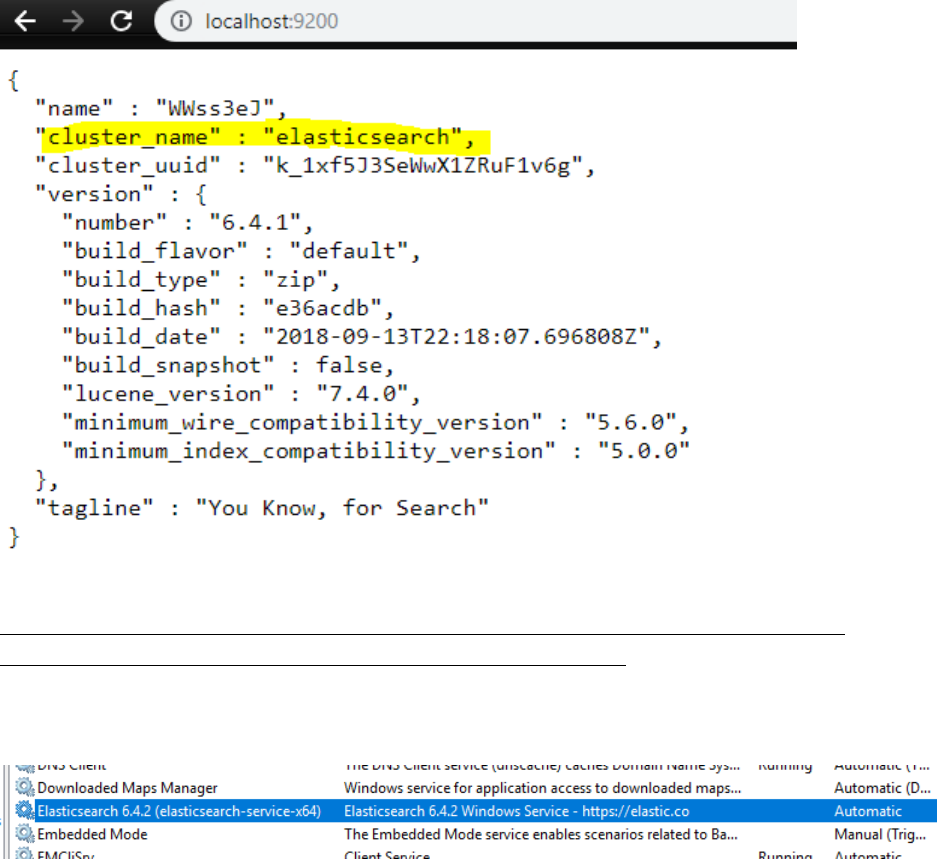This screenshot has width=937, height=859.
Task: Click the "build_date" JSON line
Action: (x=362, y=337)
